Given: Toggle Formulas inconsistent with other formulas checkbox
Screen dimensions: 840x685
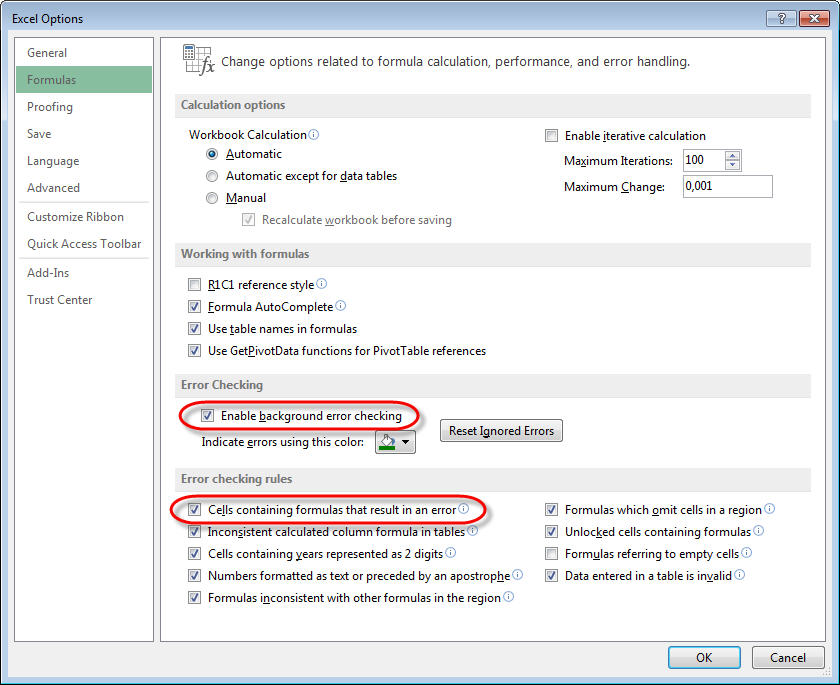Looking at the screenshot, I should click(194, 598).
